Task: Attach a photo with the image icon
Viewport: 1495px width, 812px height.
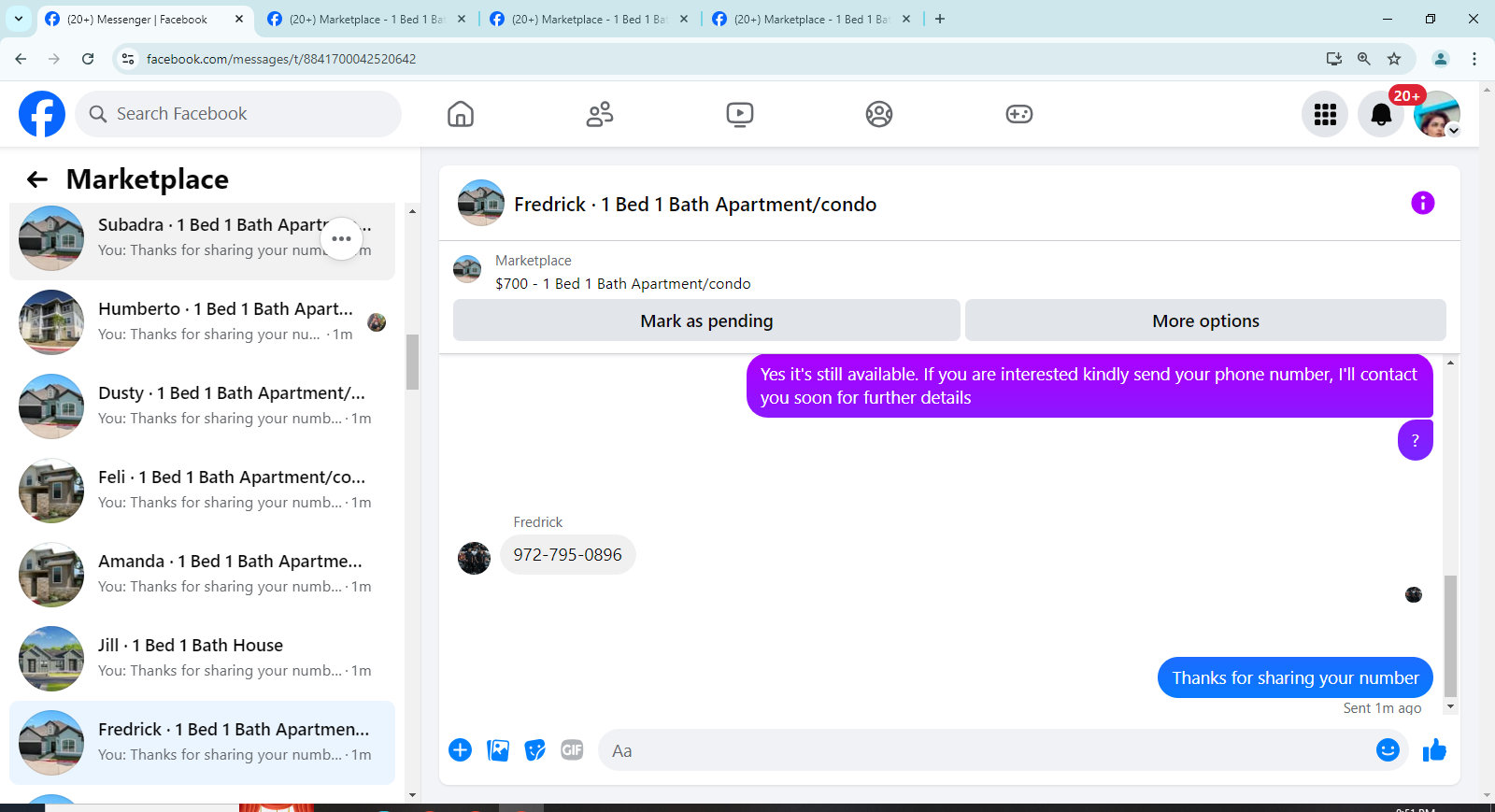Action: (498, 750)
